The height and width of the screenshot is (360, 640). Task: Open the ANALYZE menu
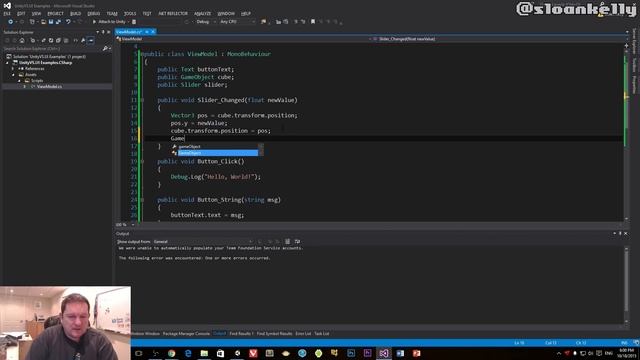click(x=202, y=13)
